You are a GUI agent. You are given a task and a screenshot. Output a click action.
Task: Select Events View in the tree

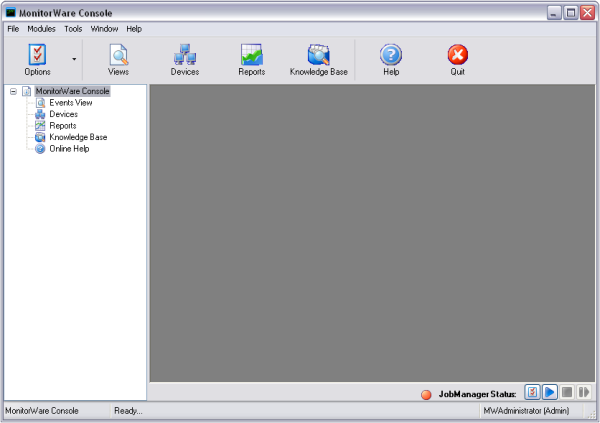pos(71,103)
